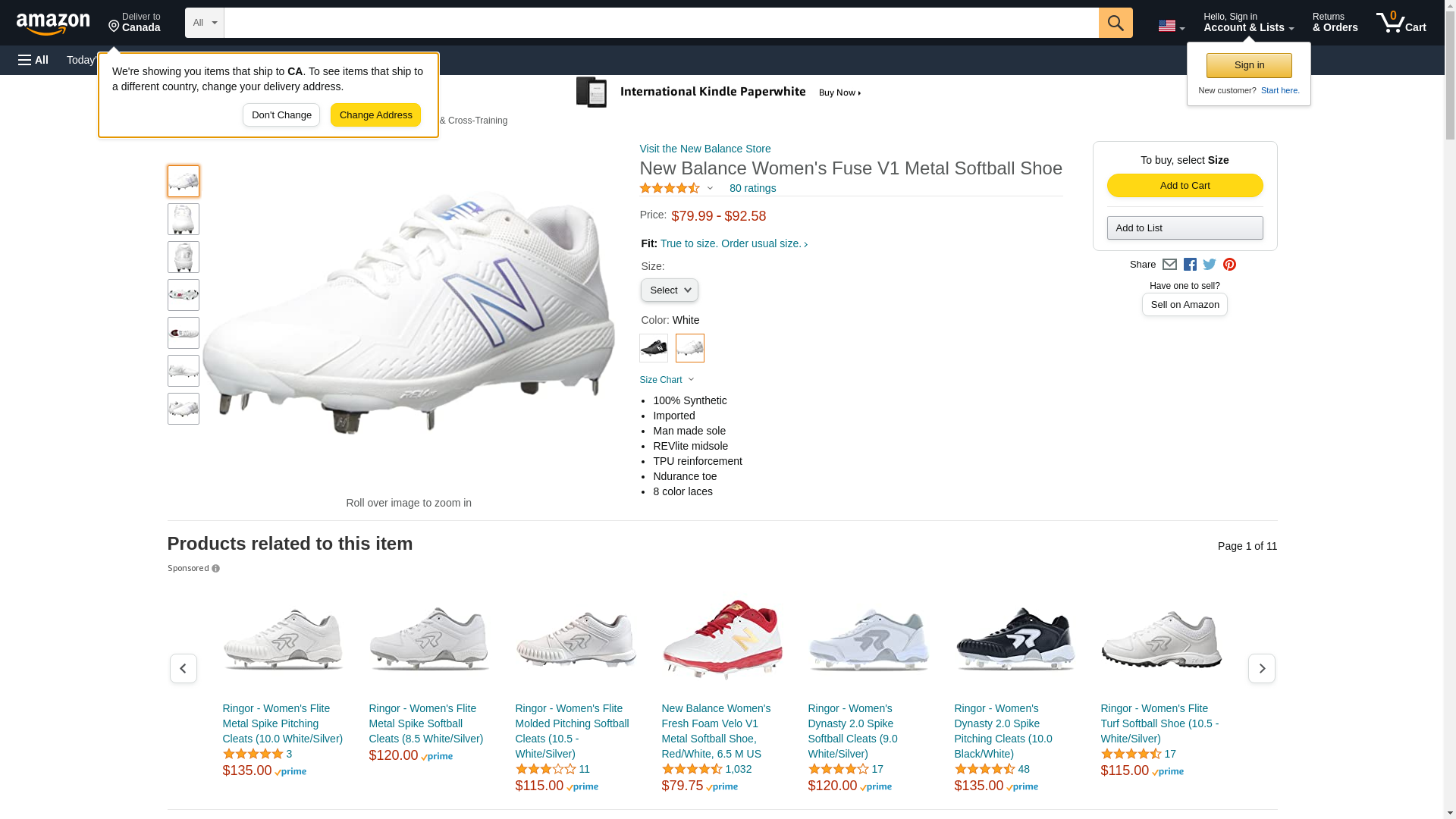Pick the white color swatch
Viewport: 1456px width, 819px height.
pos(689,348)
